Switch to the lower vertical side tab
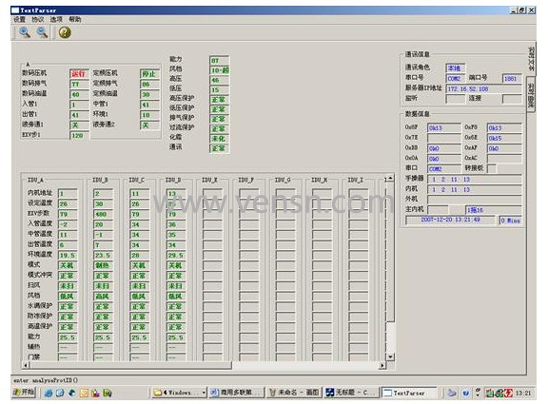The width and height of the screenshot is (548, 404). (x=531, y=94)
